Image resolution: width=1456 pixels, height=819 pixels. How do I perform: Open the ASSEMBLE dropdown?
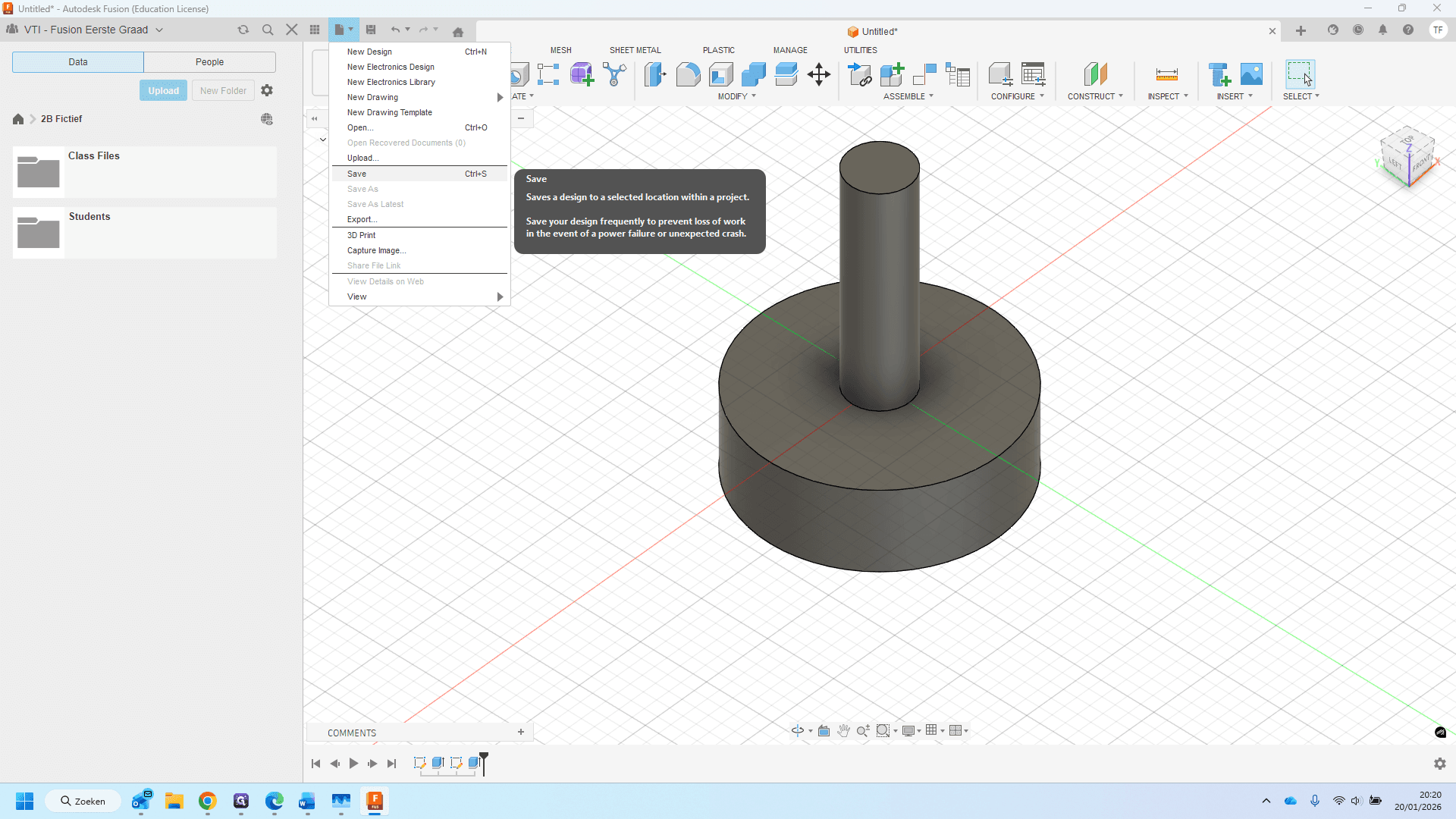tap(908, 96)
